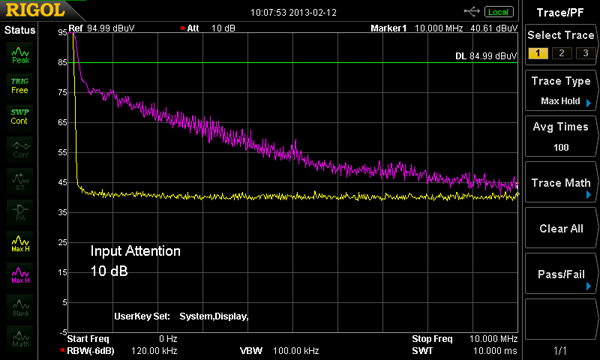The width and height of the screenshot is (600, 360).
Task: Click the dimmed Blank trace icon
Action: (x=20, y=308)
